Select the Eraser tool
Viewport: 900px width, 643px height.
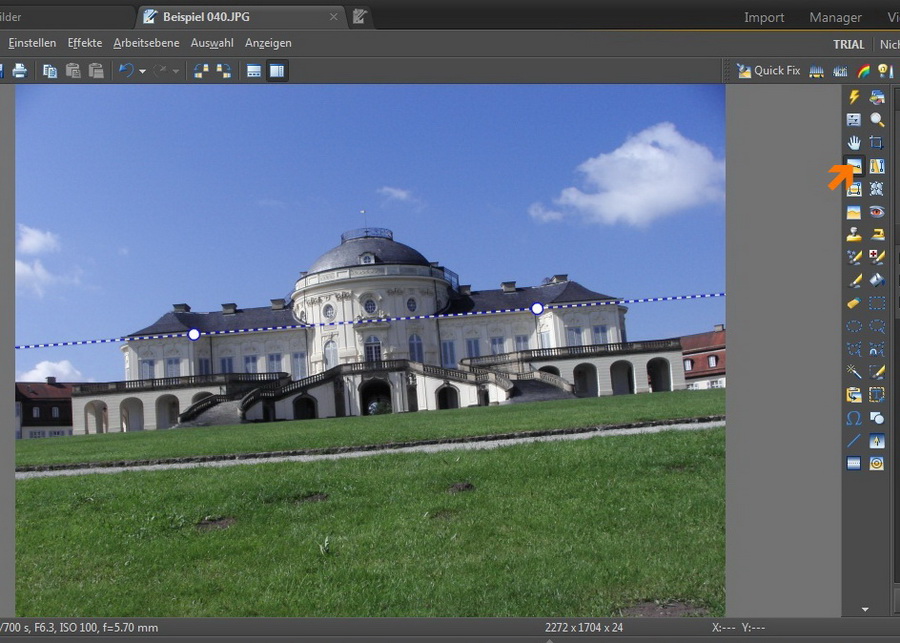coord(854,303)
